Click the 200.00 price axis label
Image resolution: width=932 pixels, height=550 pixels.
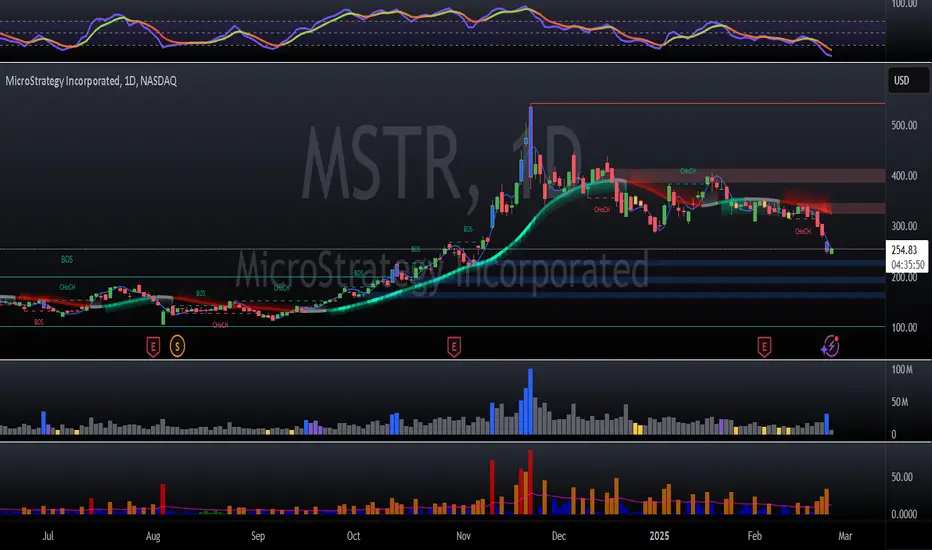click(904, 277)
